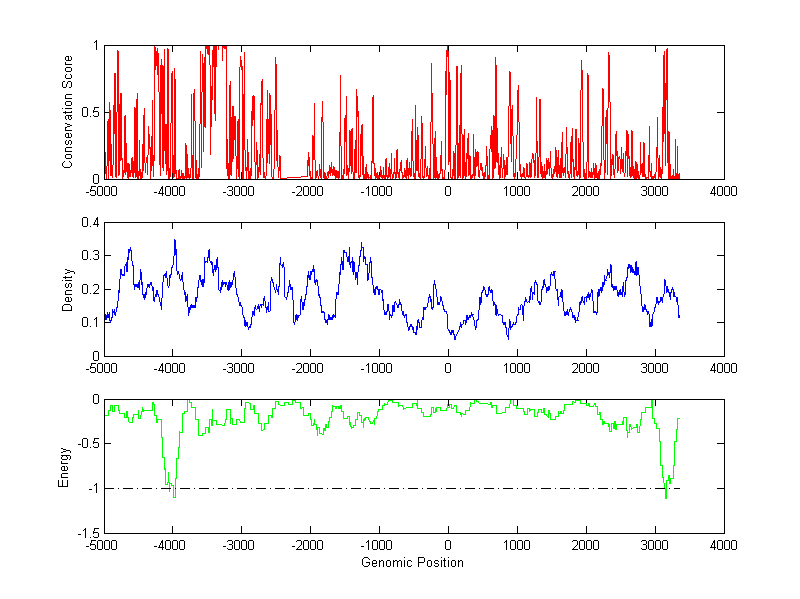This screenshot has width=800, height=599.
Task: Select the blue density peak near position -1200
Action: (361, 245)
